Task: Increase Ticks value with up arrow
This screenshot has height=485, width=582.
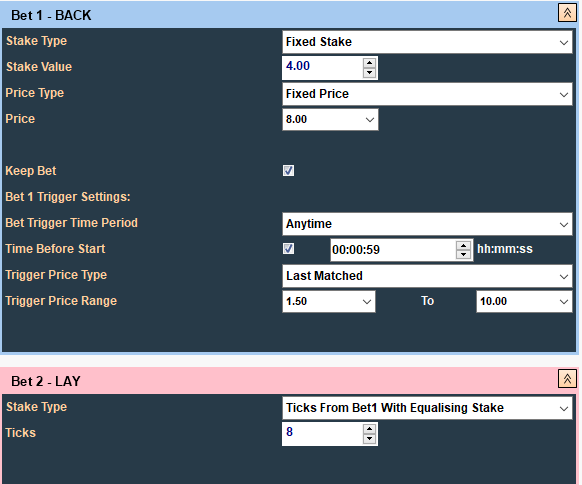Action: (369, 429)
